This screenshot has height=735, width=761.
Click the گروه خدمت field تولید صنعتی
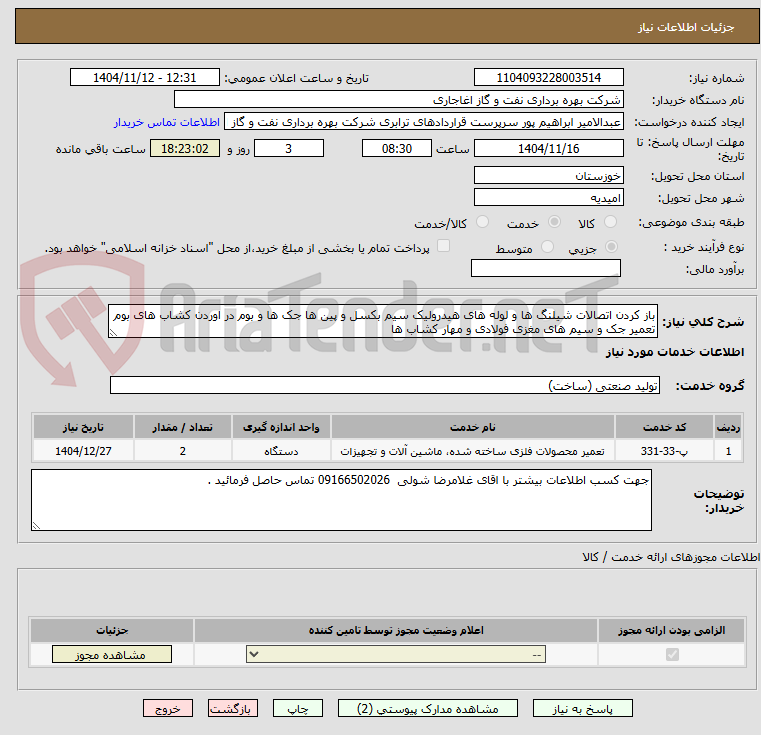tap(385, 385)
